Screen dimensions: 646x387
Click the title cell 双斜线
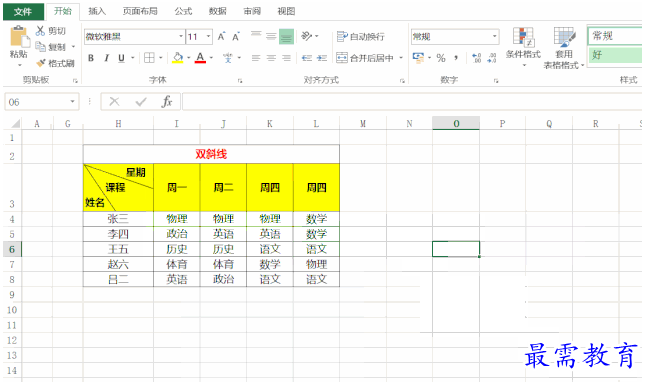(211, 154)
